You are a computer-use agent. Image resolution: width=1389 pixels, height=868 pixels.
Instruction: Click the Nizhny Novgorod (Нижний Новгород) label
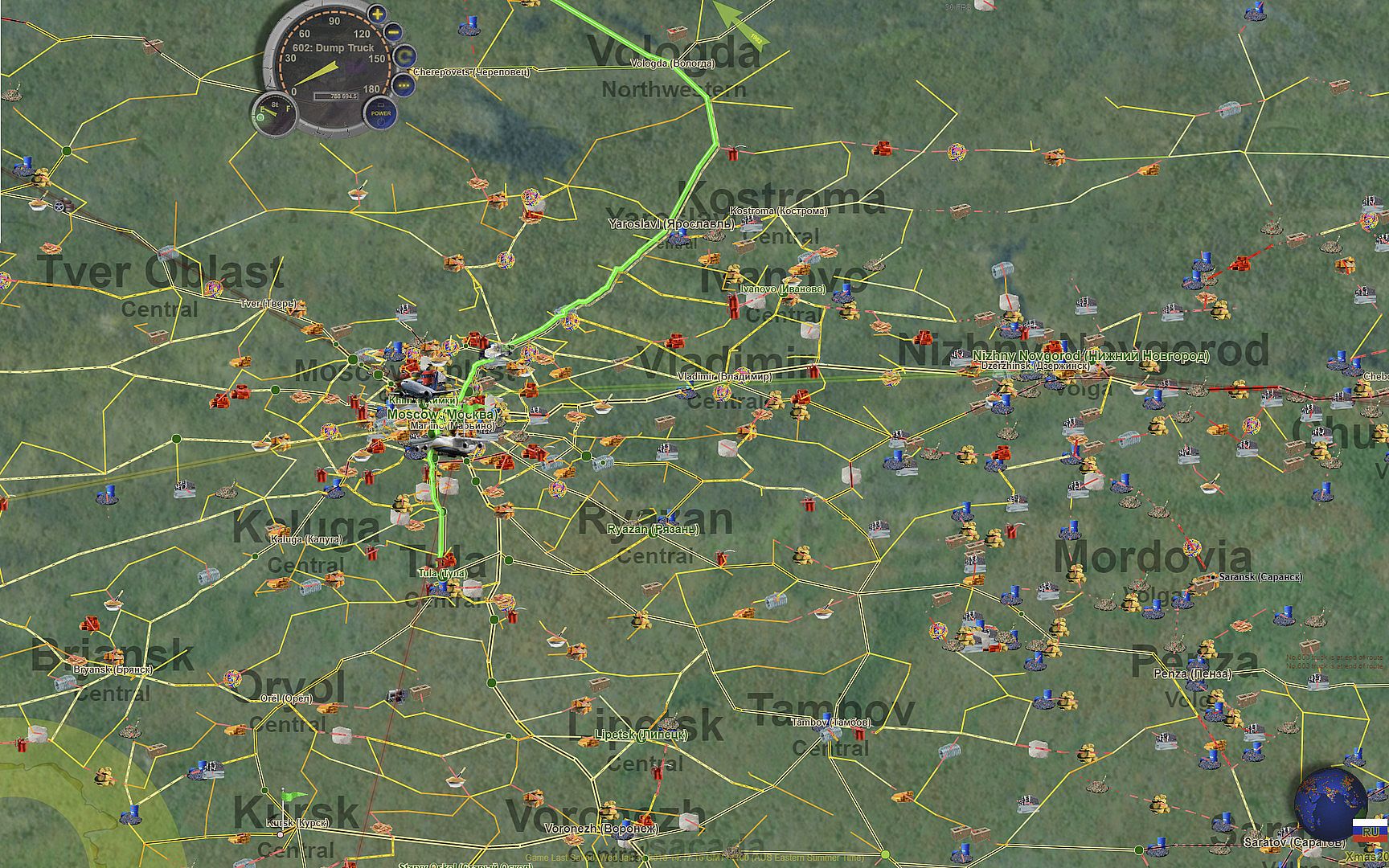point(1091,355)
